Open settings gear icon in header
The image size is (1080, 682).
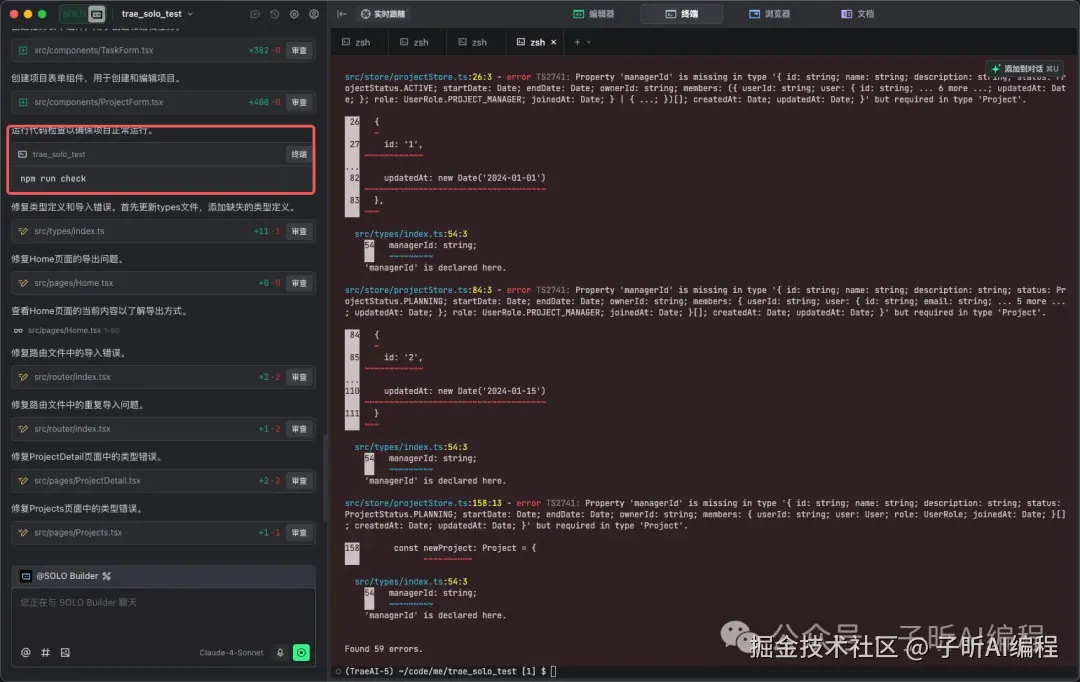tap(294, 14)
